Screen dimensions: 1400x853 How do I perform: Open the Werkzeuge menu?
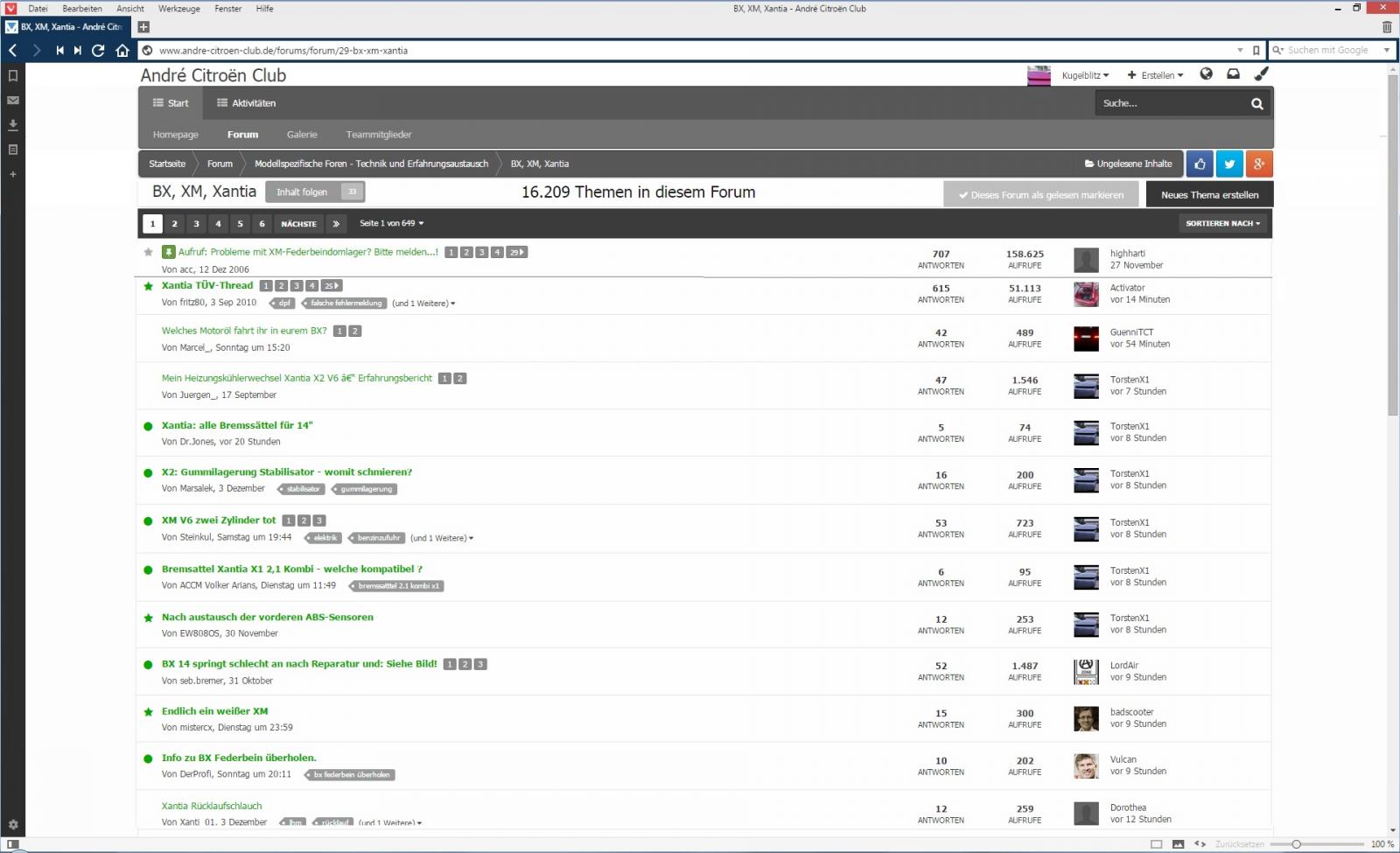coord(179,9)
